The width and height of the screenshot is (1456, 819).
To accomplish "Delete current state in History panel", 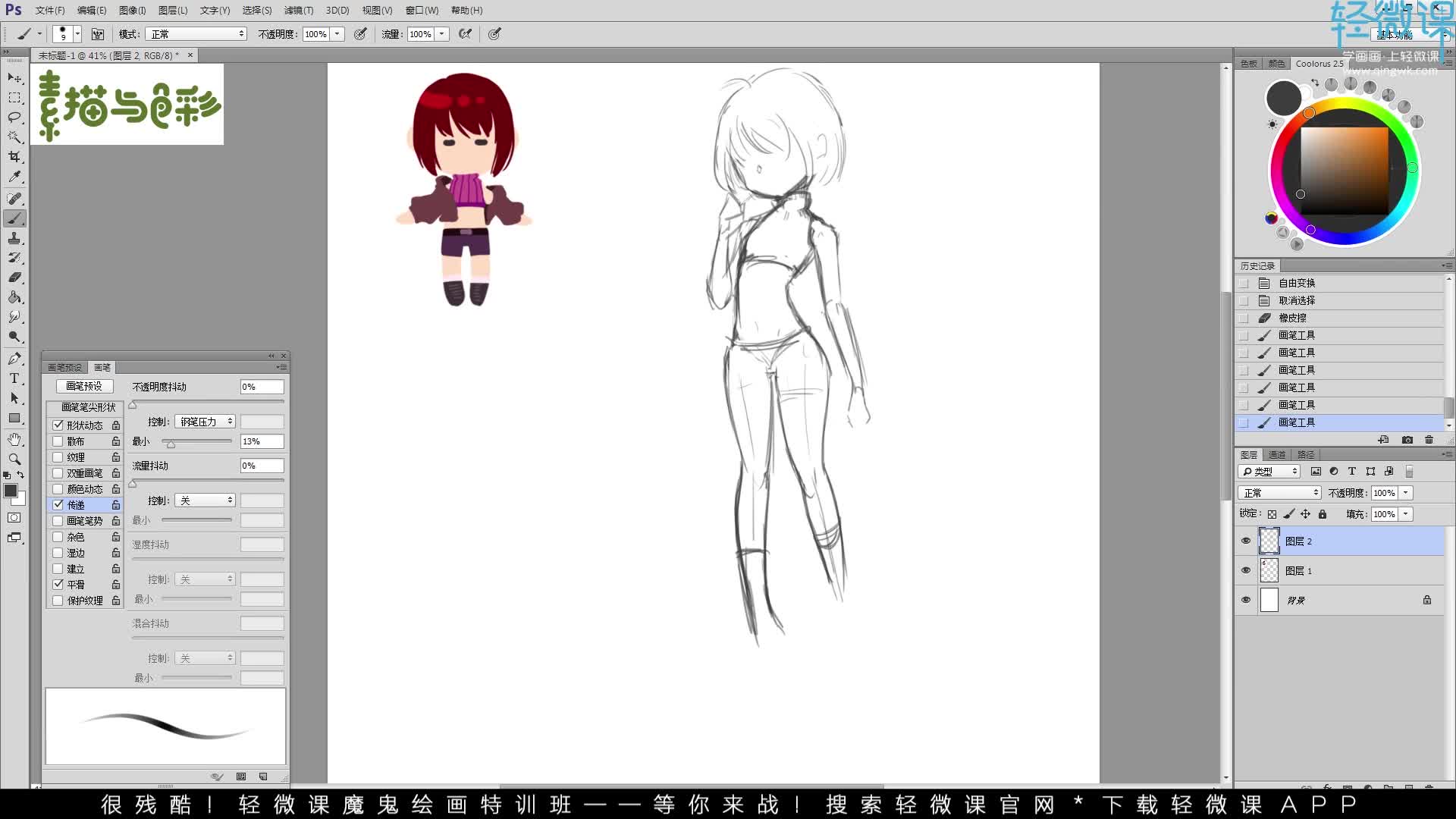I will [x=1429, y=440].
